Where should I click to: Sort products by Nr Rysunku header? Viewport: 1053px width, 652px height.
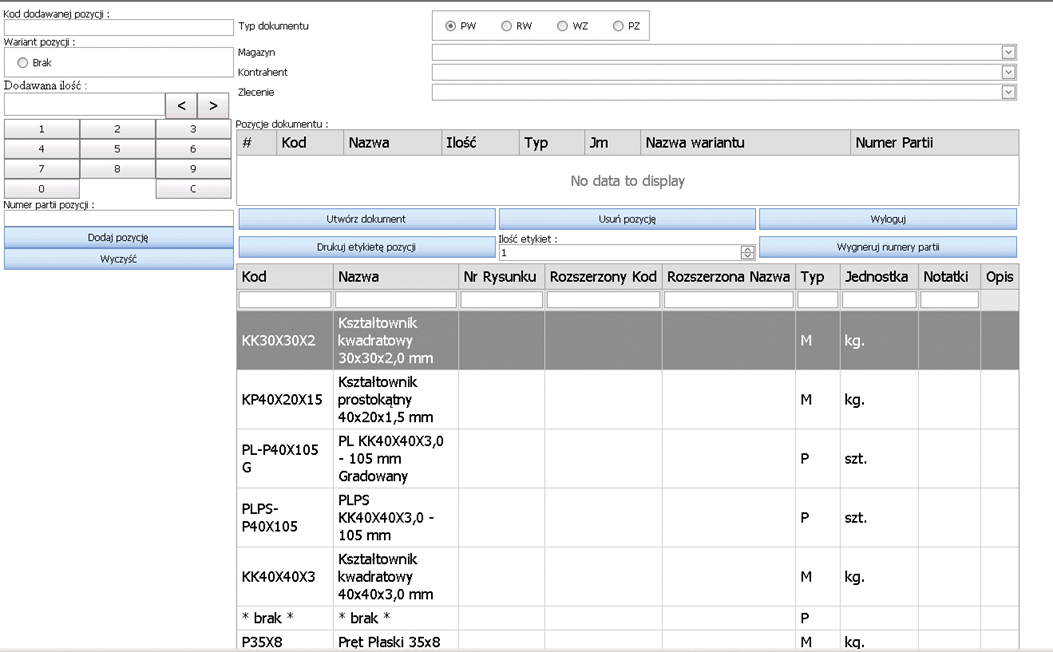coord(502,277)
